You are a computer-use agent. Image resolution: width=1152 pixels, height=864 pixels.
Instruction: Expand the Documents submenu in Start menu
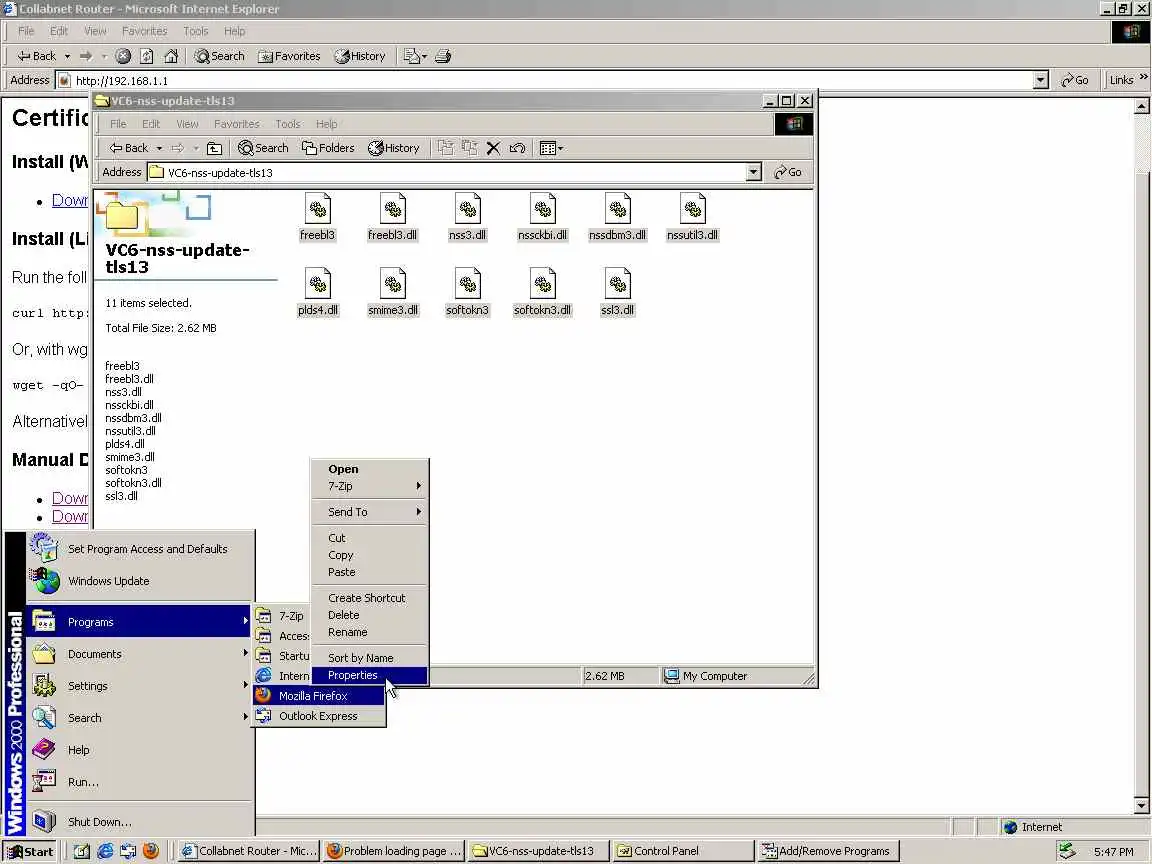140,654
